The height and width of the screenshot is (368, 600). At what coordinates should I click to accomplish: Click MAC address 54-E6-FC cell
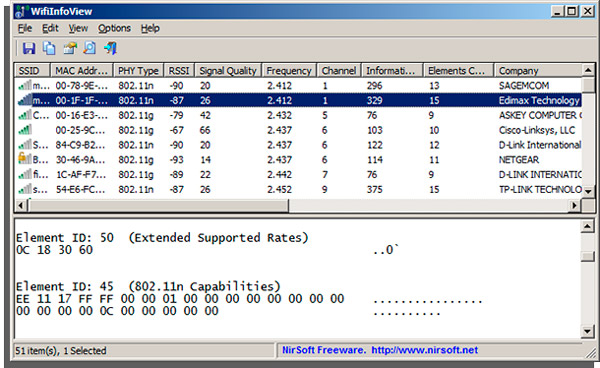(x=80, y=189)
